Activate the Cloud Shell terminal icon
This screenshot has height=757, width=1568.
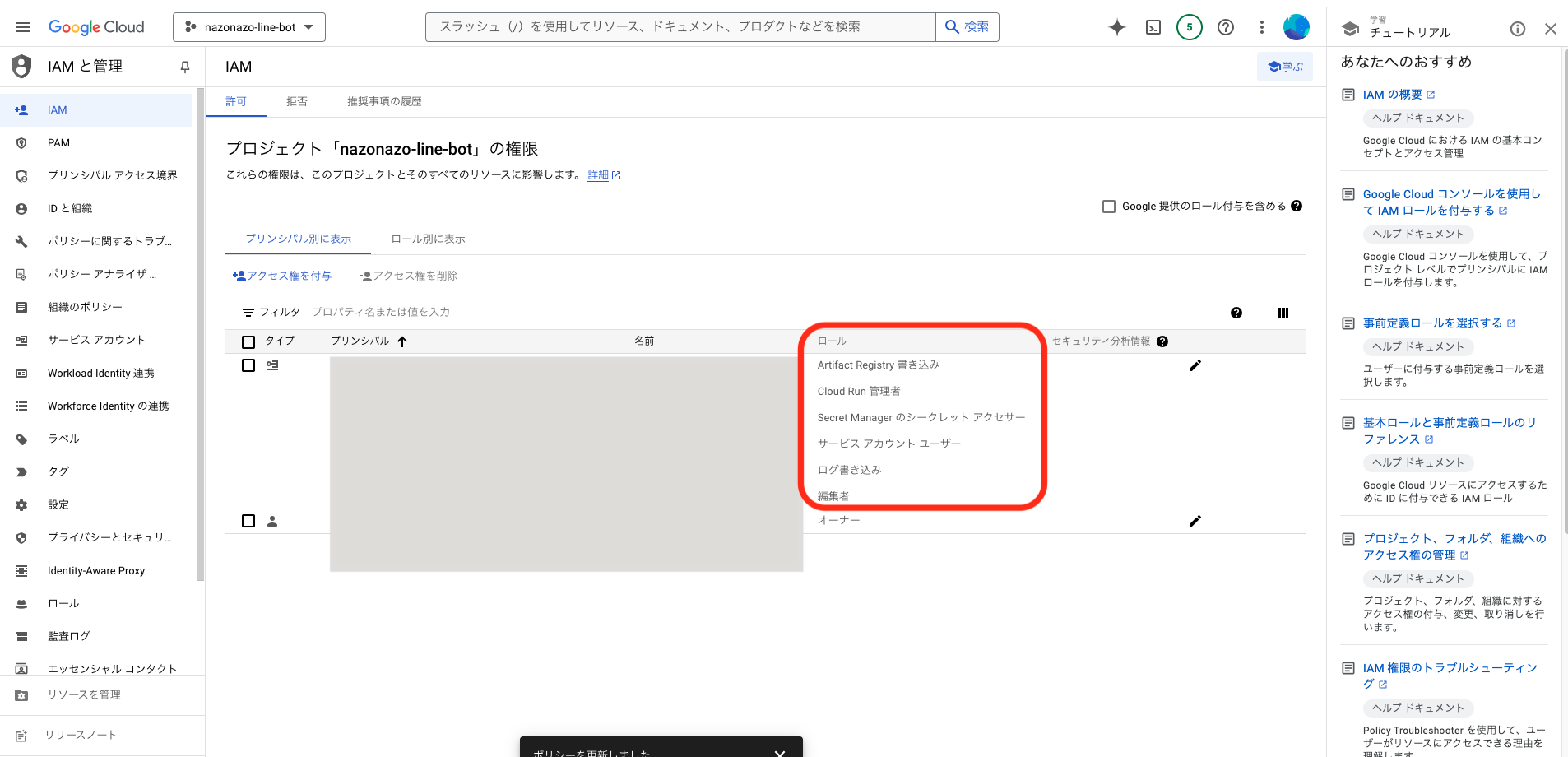(1153, 26)
